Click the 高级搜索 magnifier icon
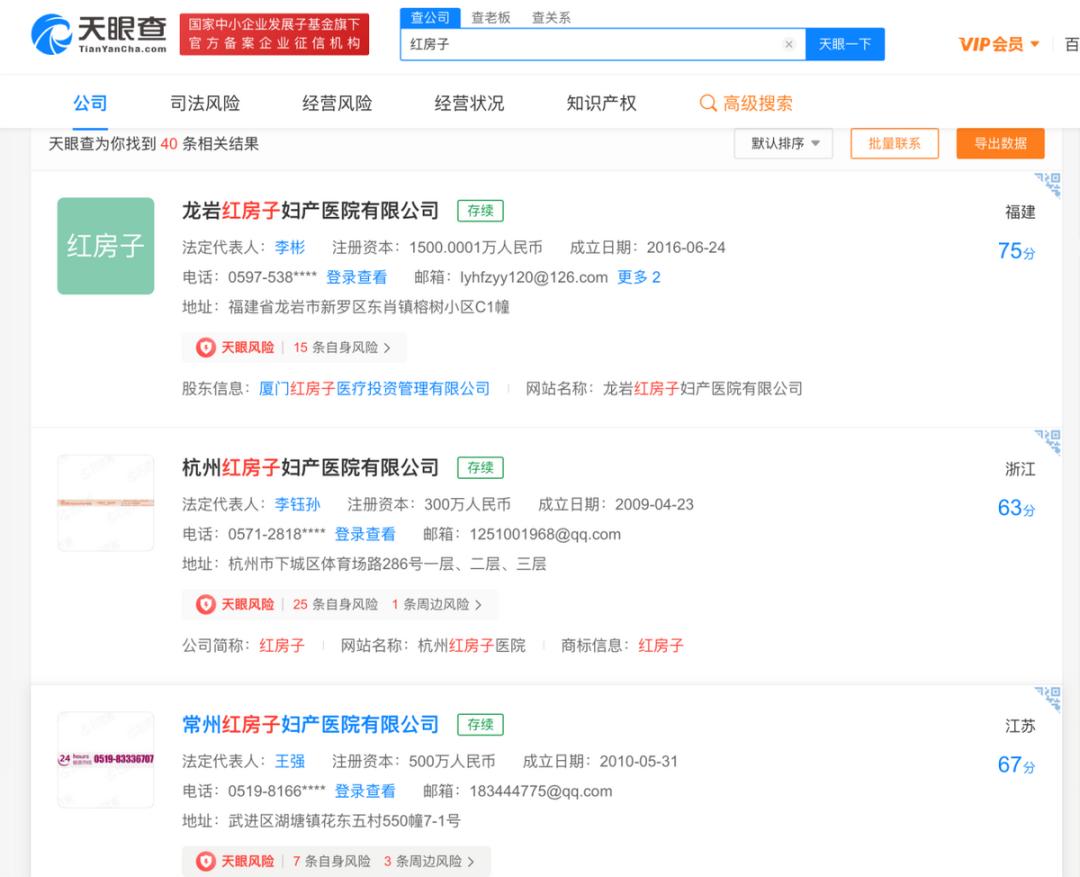Image resolution: width=1080 pixels, height=877 pixels. tap(709, 102)
